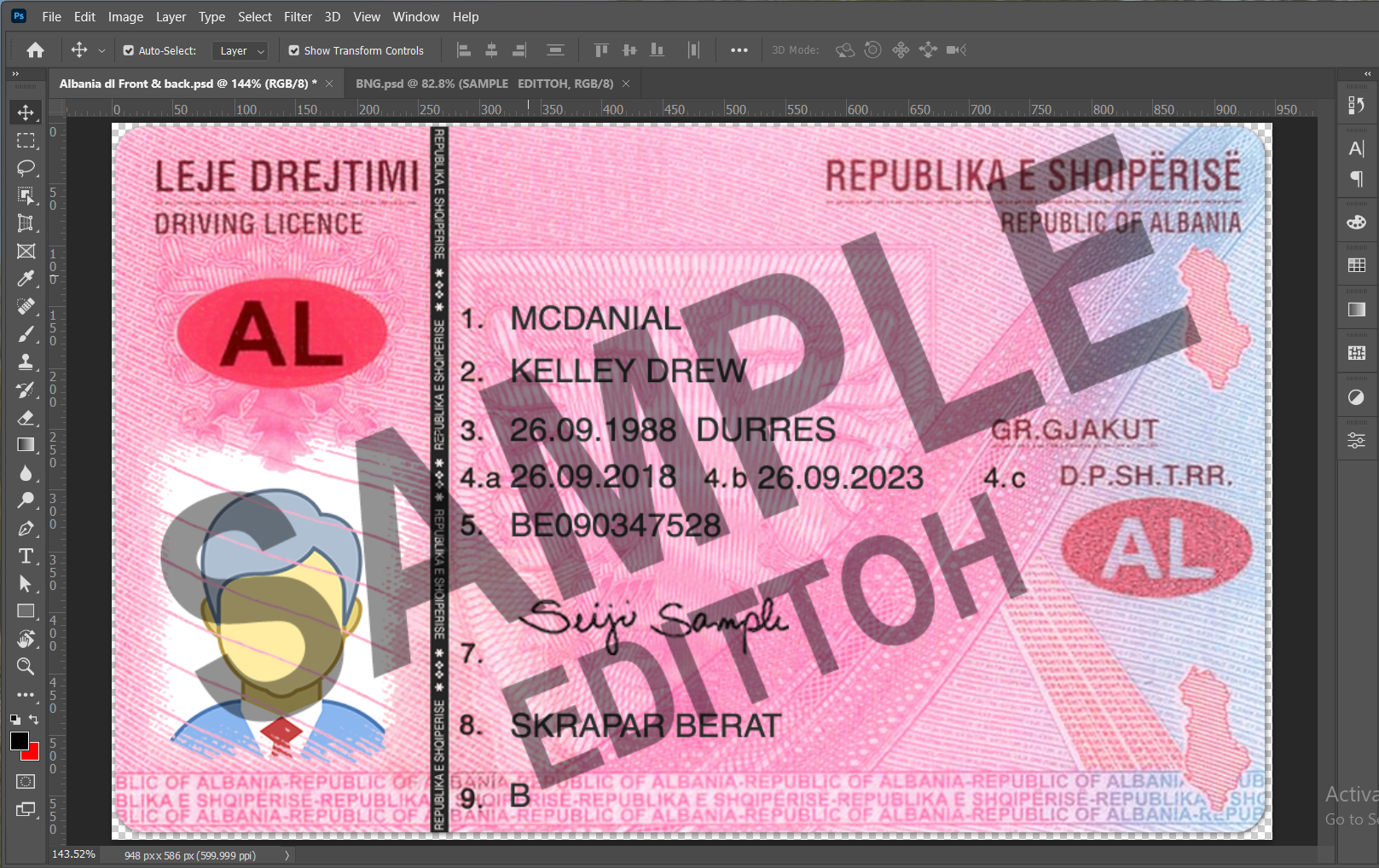
Task: Open the Layer menu
Action: click(171, 16)
